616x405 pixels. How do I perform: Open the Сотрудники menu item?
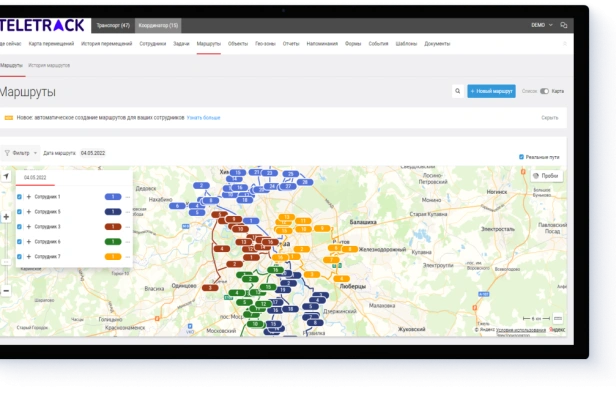(152, 44)
